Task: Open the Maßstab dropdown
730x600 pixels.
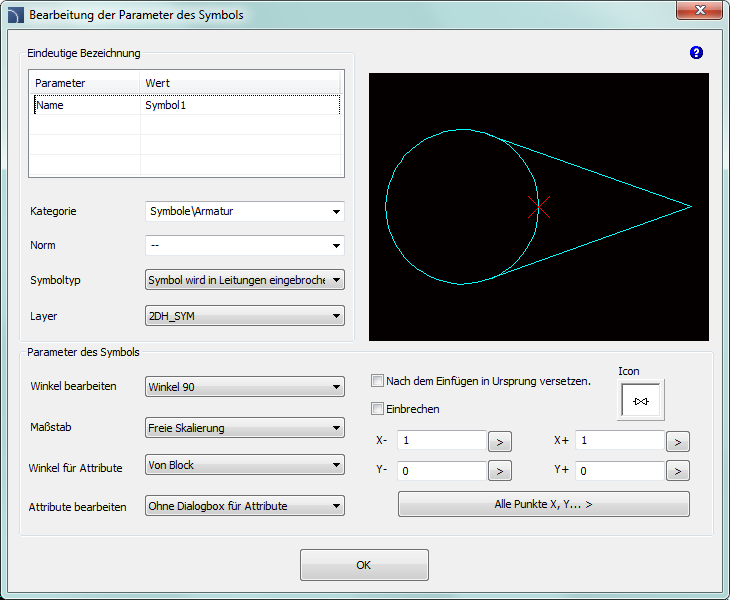Action: [x=335, y=428]
